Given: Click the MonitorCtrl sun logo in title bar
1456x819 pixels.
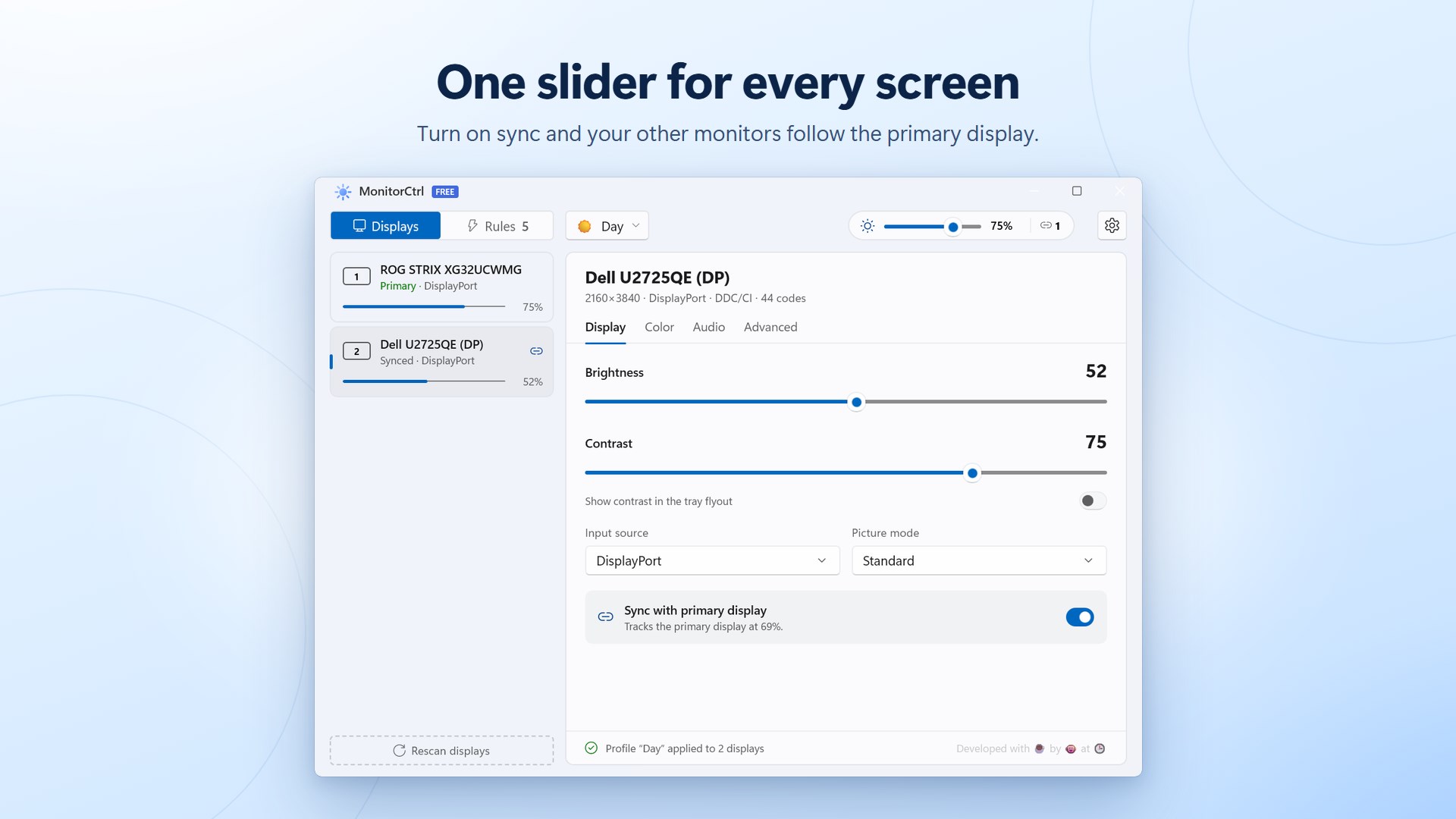Looking at the screenshot, I should pos(343,192).
